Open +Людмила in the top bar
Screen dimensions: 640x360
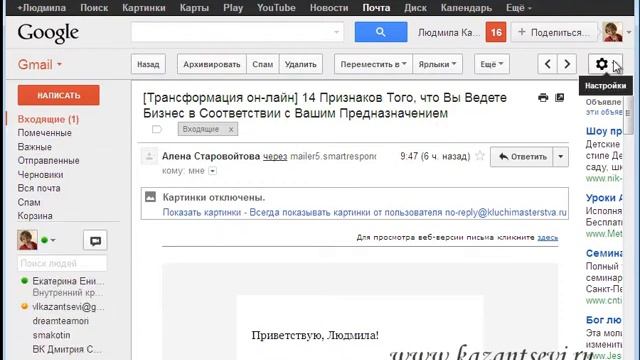(41, 8)
